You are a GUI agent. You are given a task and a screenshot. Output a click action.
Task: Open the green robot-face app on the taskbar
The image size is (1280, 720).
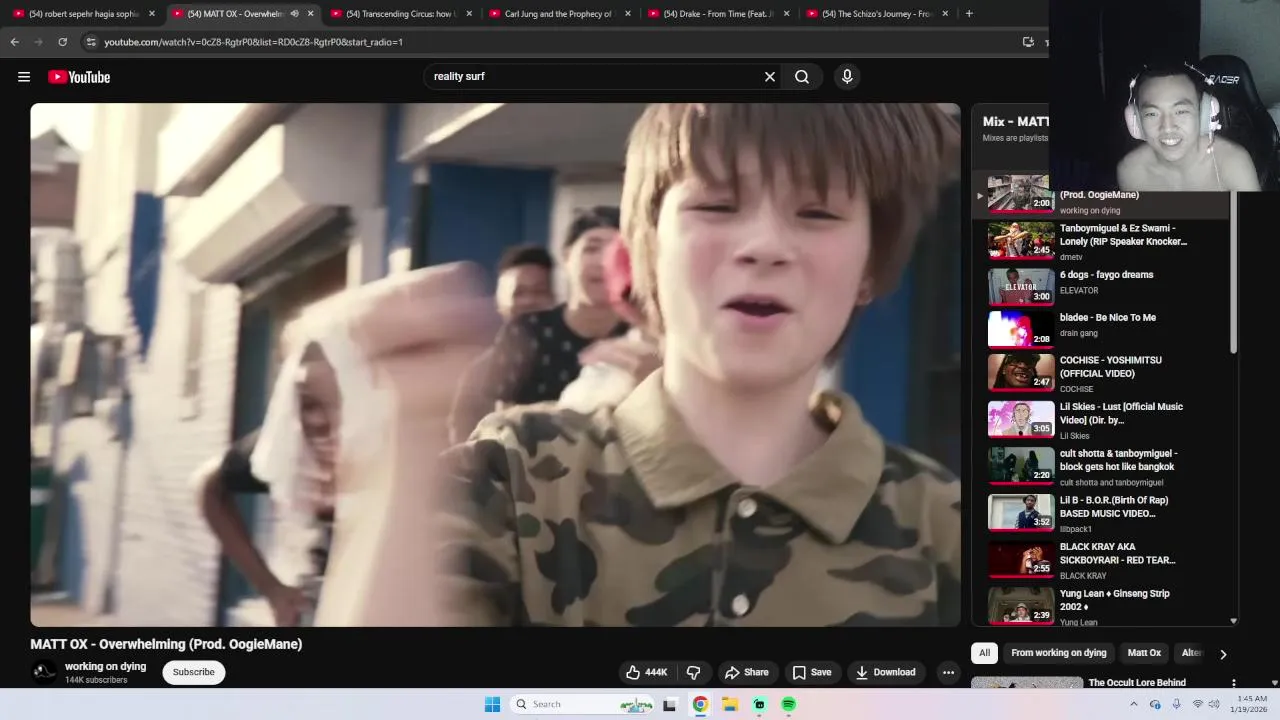759,704
